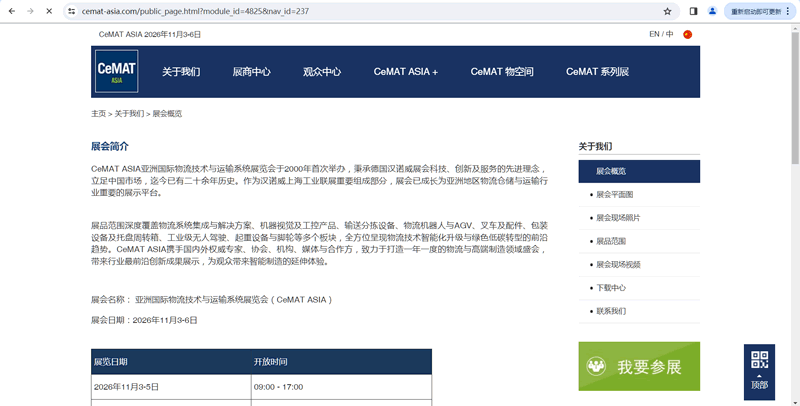Open the Chrome profile avatar icon

712,11
